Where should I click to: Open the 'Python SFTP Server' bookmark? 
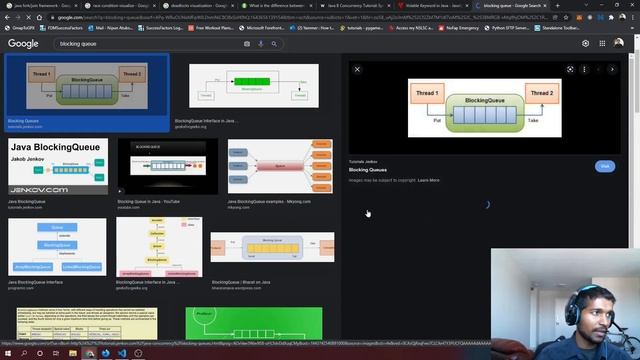point(507,28)
